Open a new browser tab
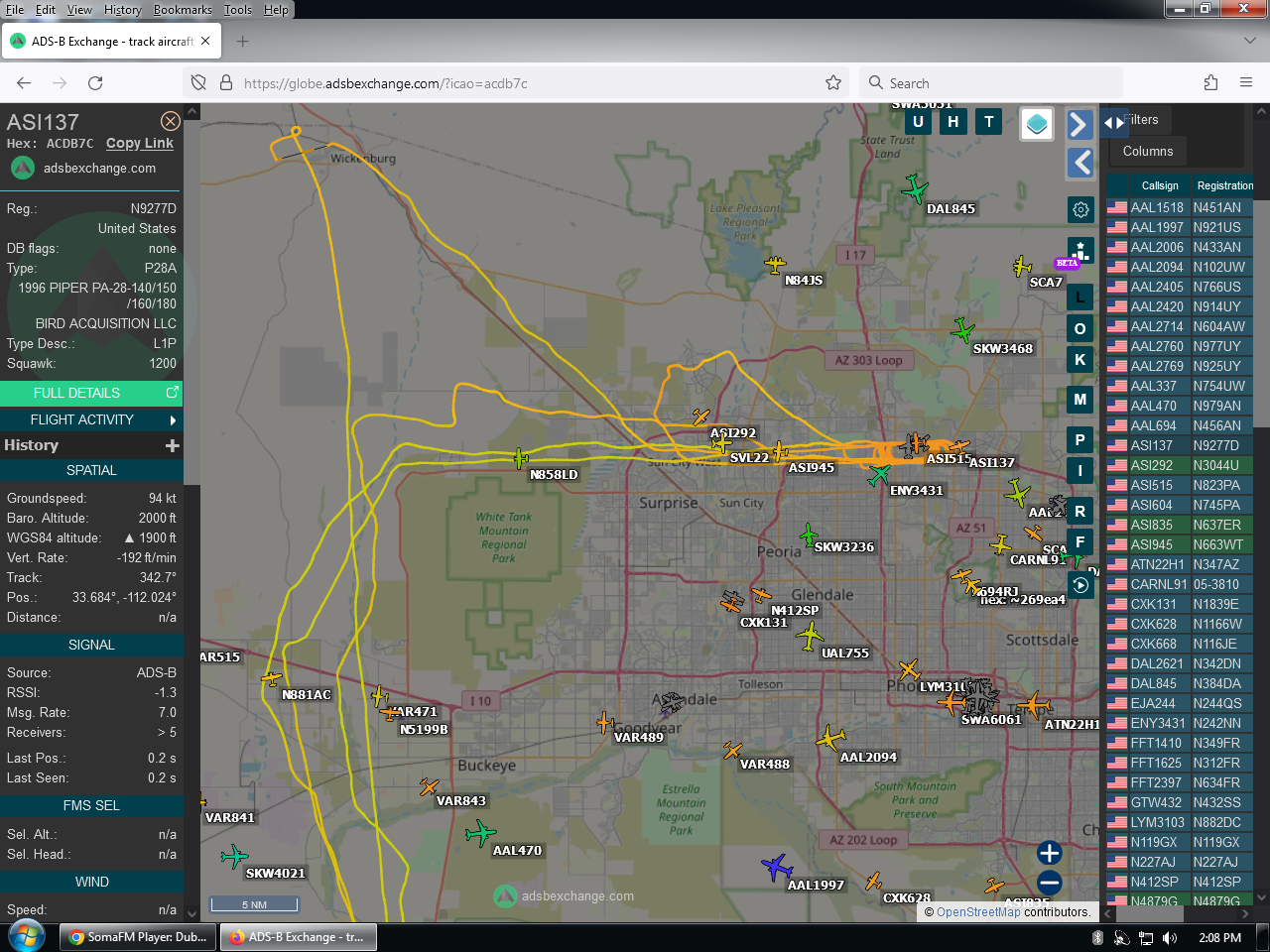 (x=243, y=42)
